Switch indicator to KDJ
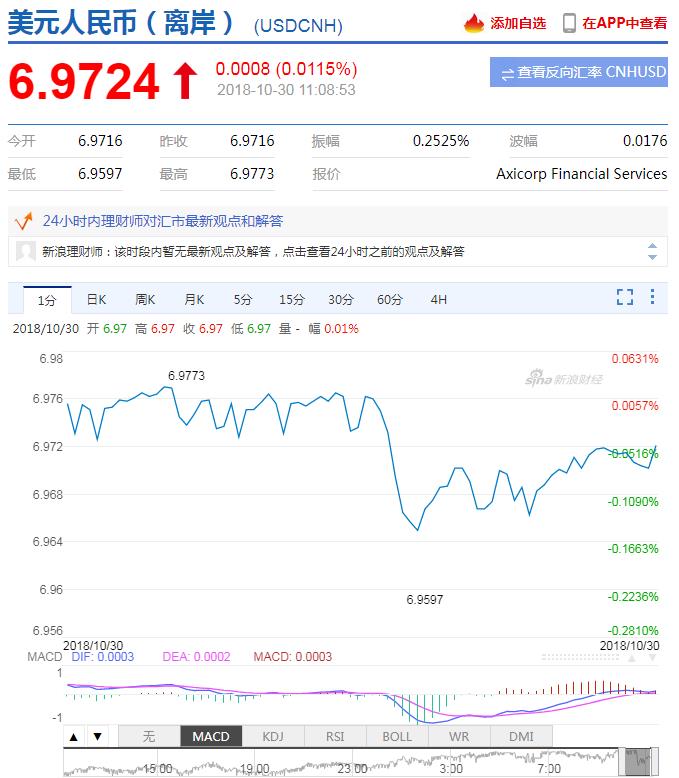This screenshot has height=778, width=679. click(x=273, y=737)
